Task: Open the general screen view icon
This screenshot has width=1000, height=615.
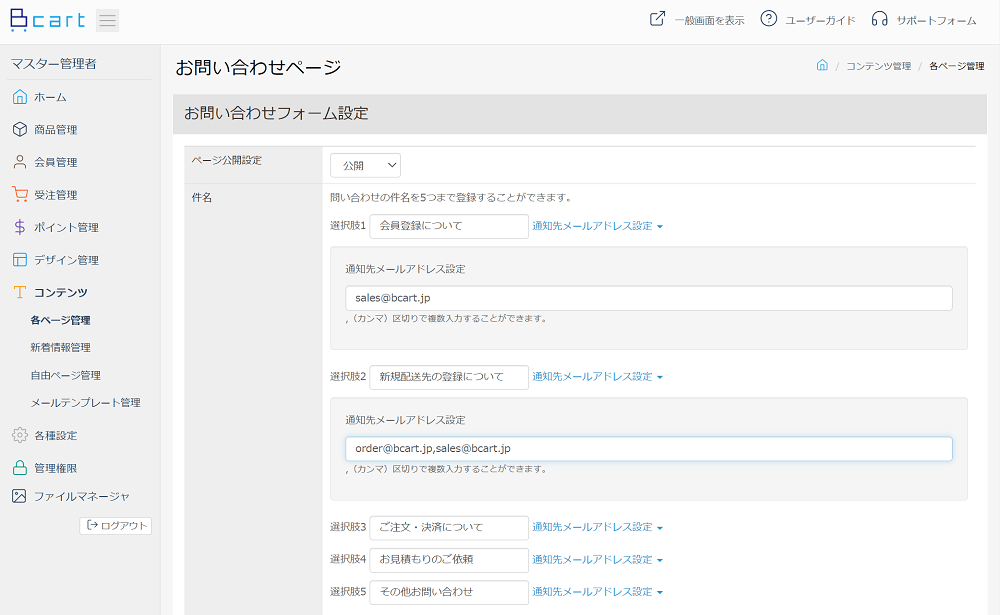Action: [x=657, y=19]
